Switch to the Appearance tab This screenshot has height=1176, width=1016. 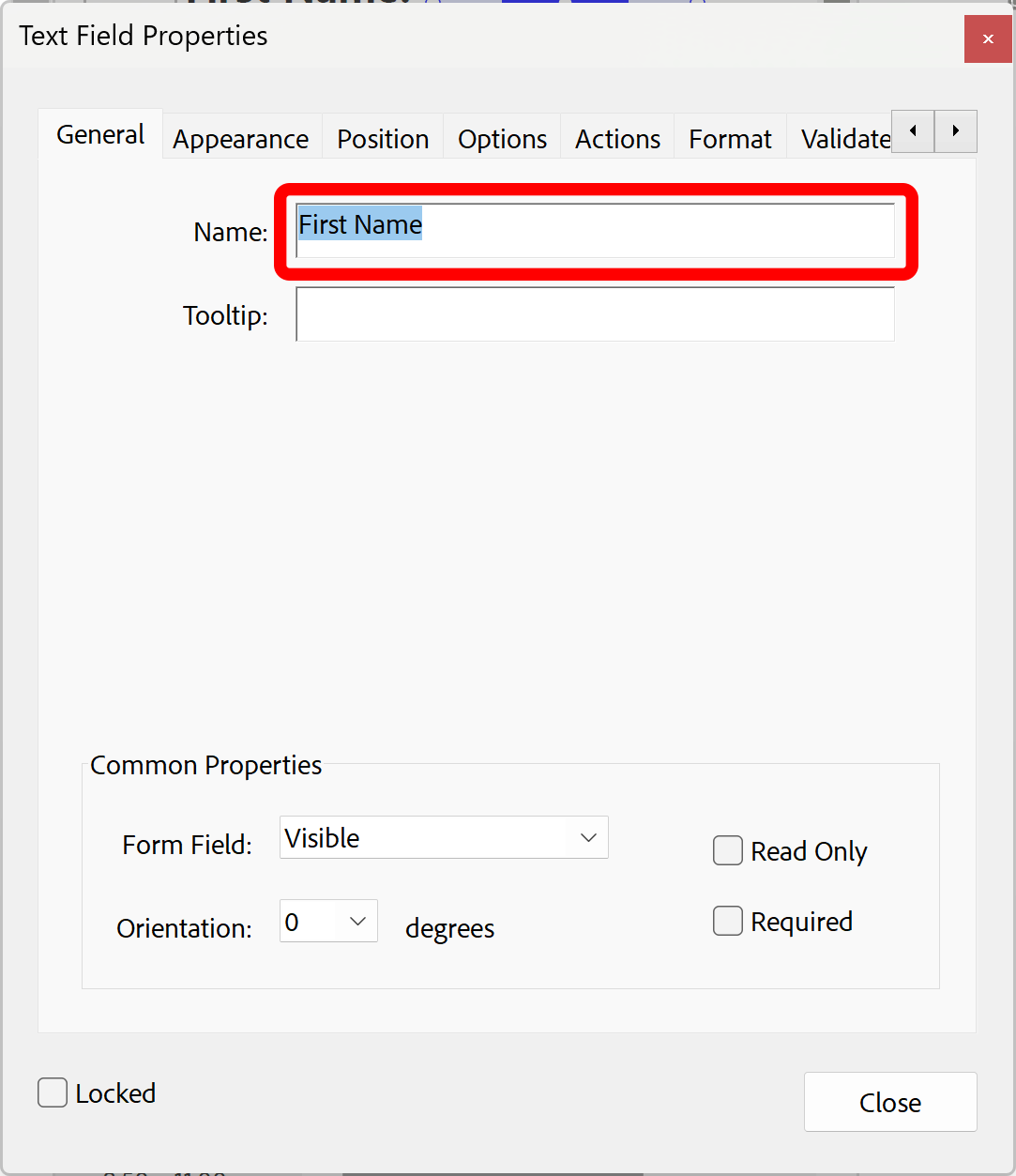(x=240, y=138)
